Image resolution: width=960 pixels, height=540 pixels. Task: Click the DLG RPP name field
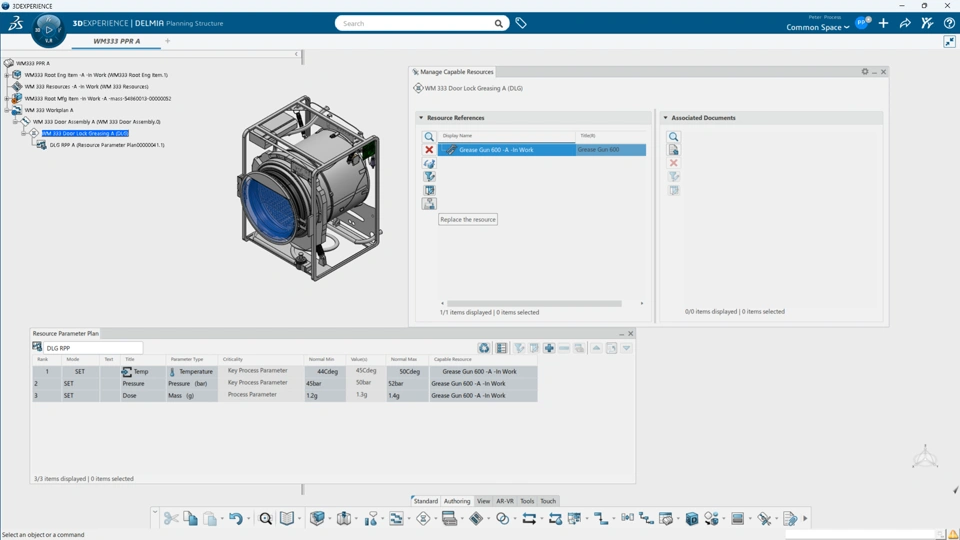[93, 348]
